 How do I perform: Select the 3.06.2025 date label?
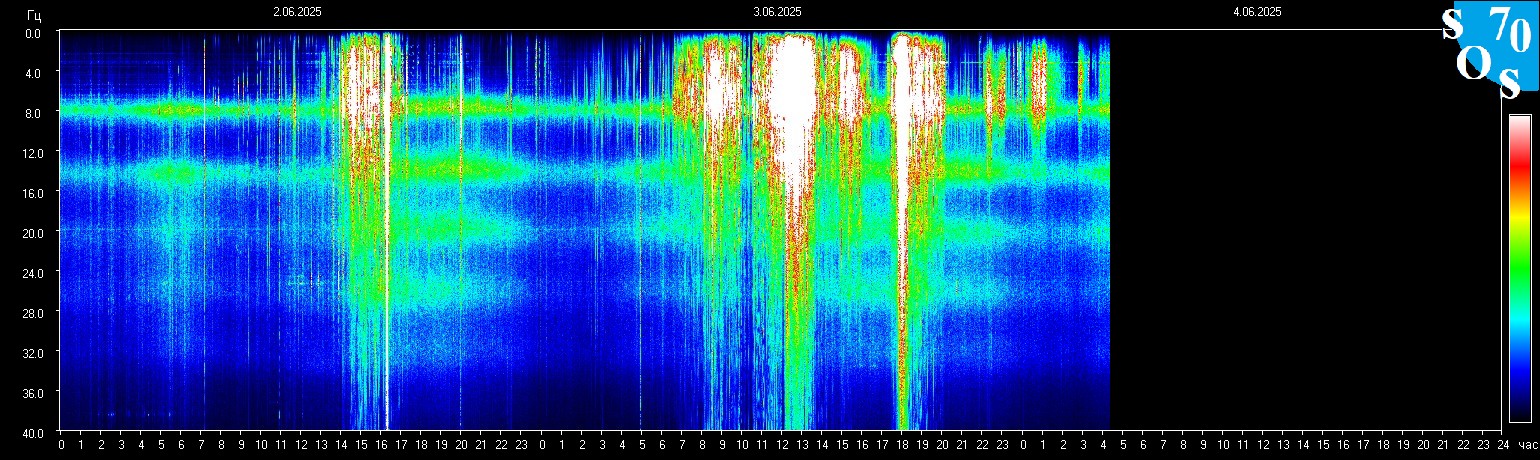(x=777, y=12)
